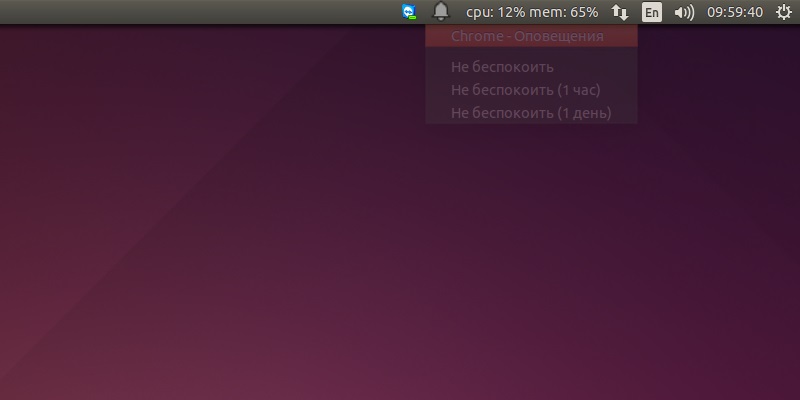This screenshot has height=400, width=800.
Task: Click the TeamViewer tray icon
Action: (409, 12)
